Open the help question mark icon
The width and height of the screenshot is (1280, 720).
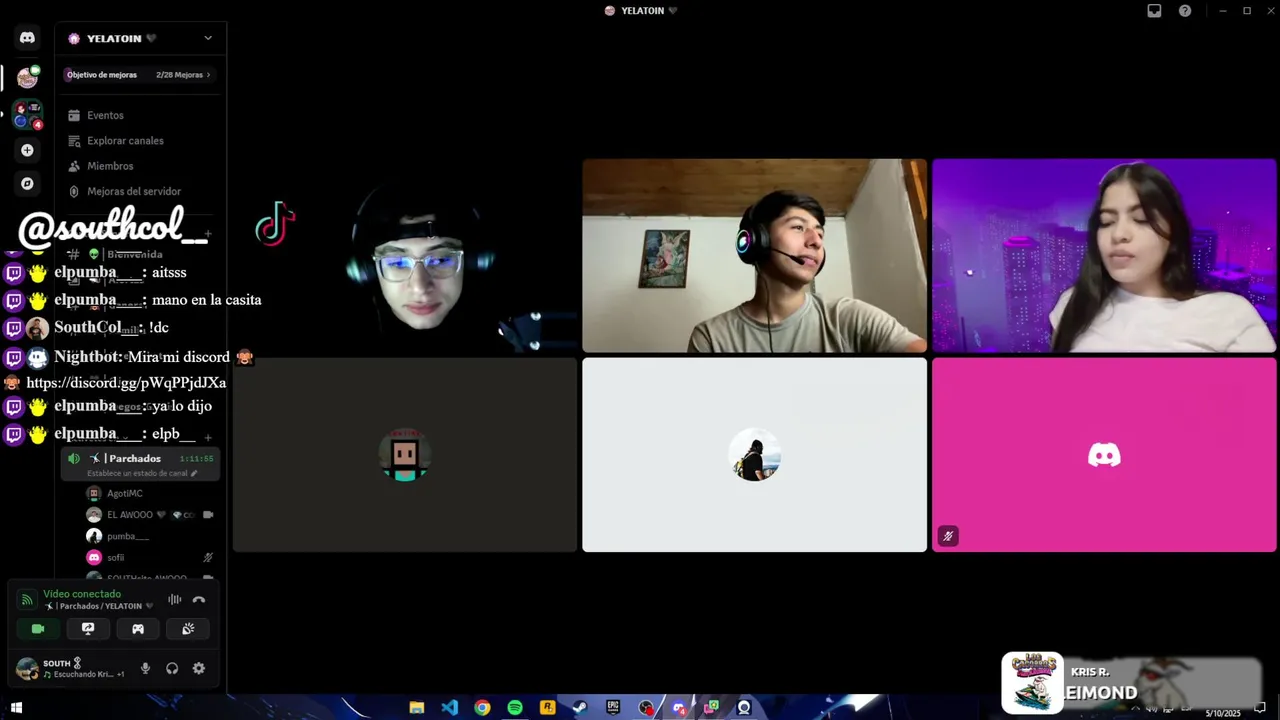[x=1185, y=11]
